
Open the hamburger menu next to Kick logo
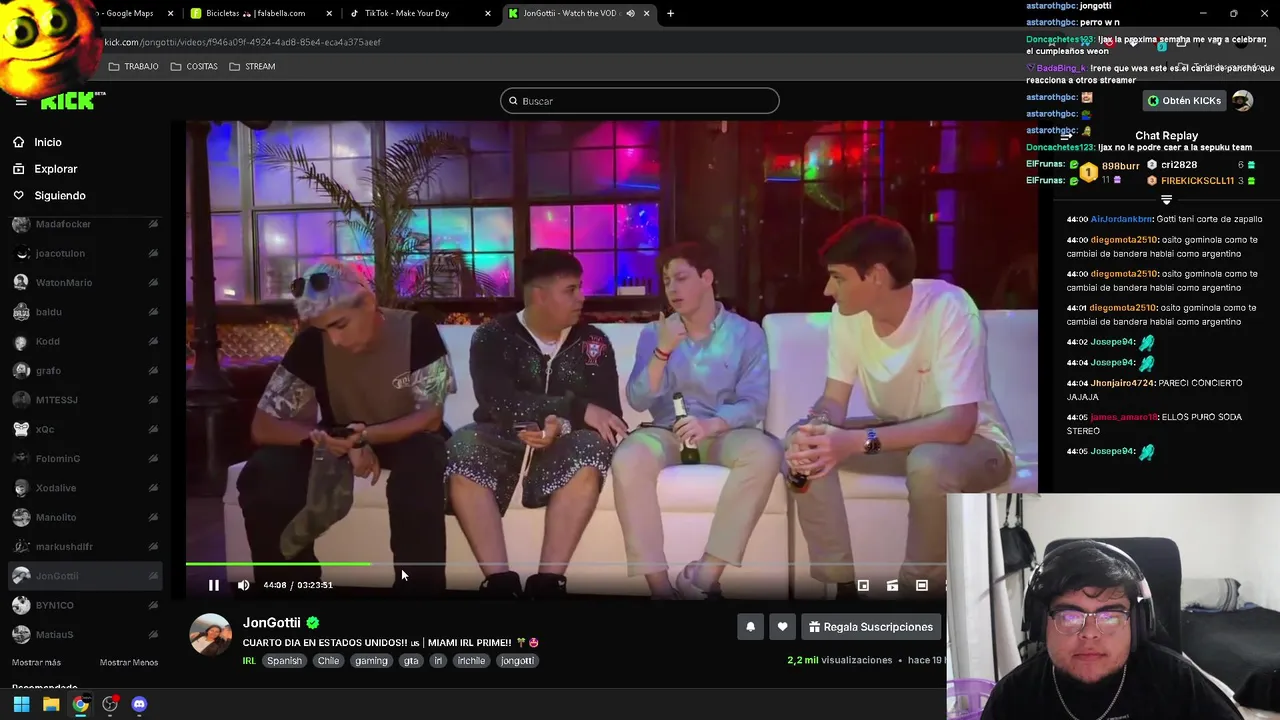click(21, 101)
